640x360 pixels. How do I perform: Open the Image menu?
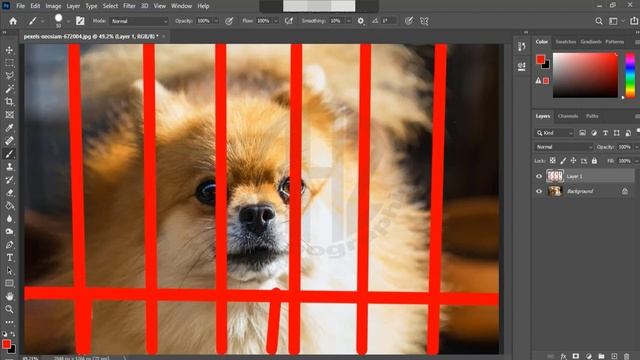[x=53, y=6]
